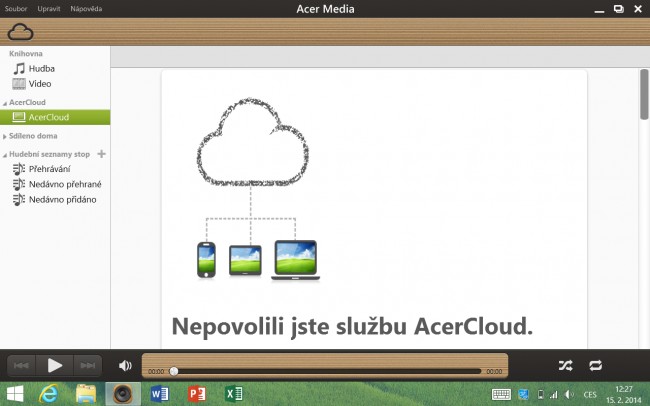Screen dimensions: 650x406
Task: Click Acer Media speaker taskbar icon
Action: coord(123,394)
